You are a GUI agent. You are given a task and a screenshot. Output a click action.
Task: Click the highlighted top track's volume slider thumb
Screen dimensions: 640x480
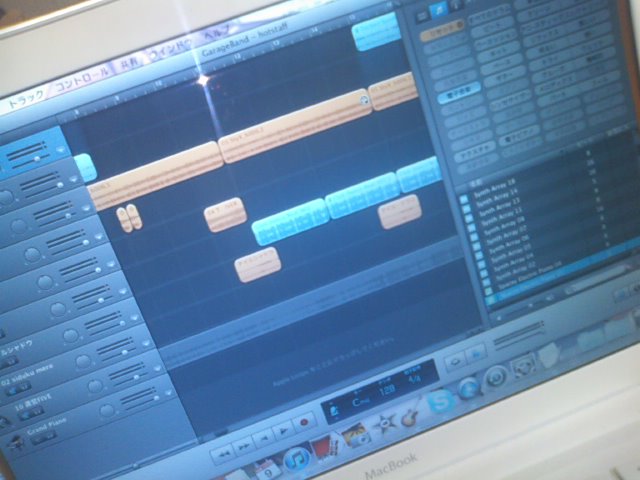[x=38, y=158]
